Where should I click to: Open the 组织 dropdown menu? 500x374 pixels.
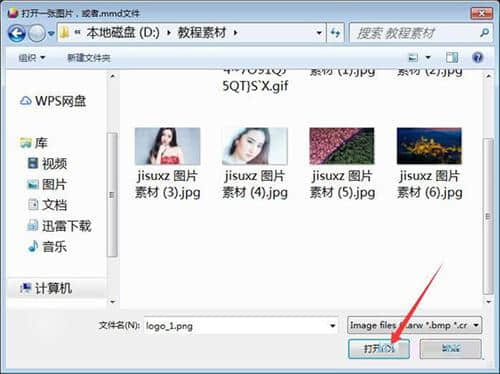tap(32, 58)
